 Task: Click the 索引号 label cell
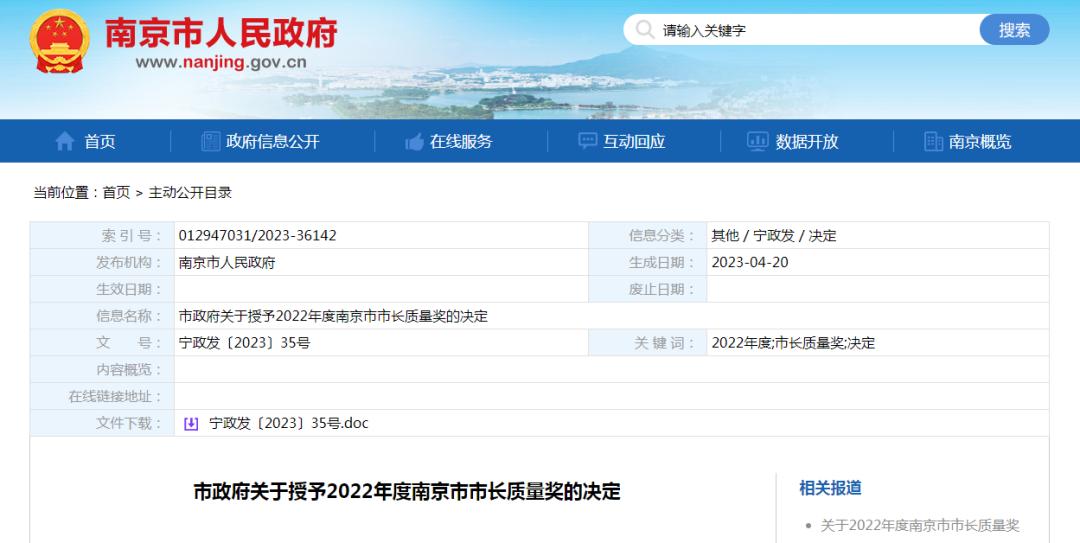pyautogui.click(x=102, y=236)
